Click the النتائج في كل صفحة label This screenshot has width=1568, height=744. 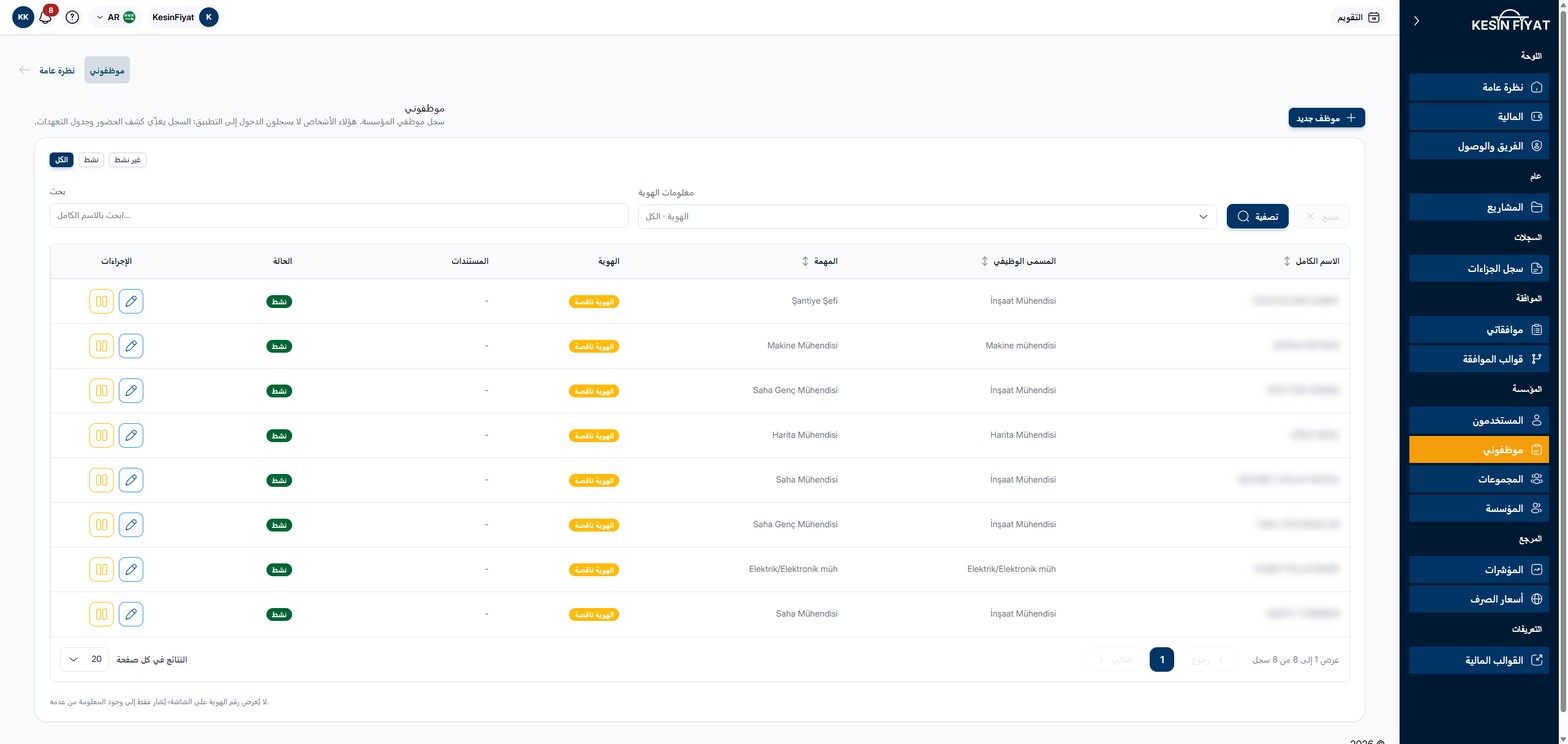pyautogui.click(x=152, y=660)
